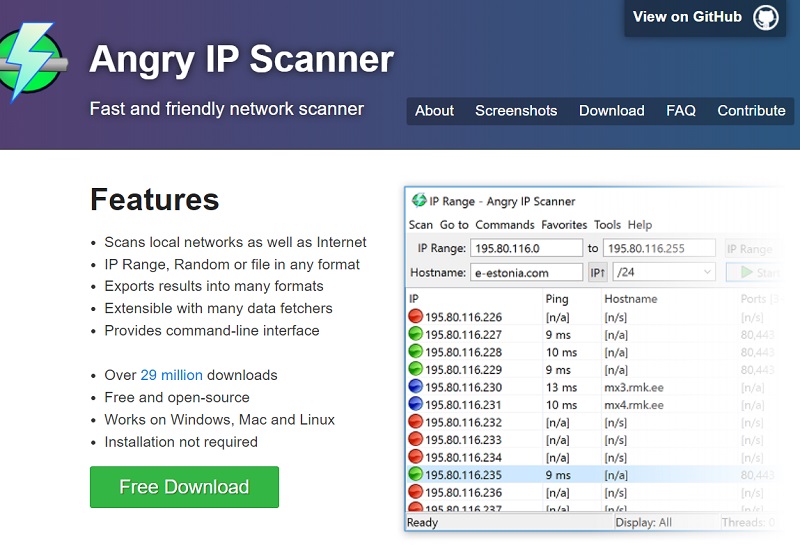
Task: Click green status dot for 195.80.116.228
Action: tap(416, 351)
